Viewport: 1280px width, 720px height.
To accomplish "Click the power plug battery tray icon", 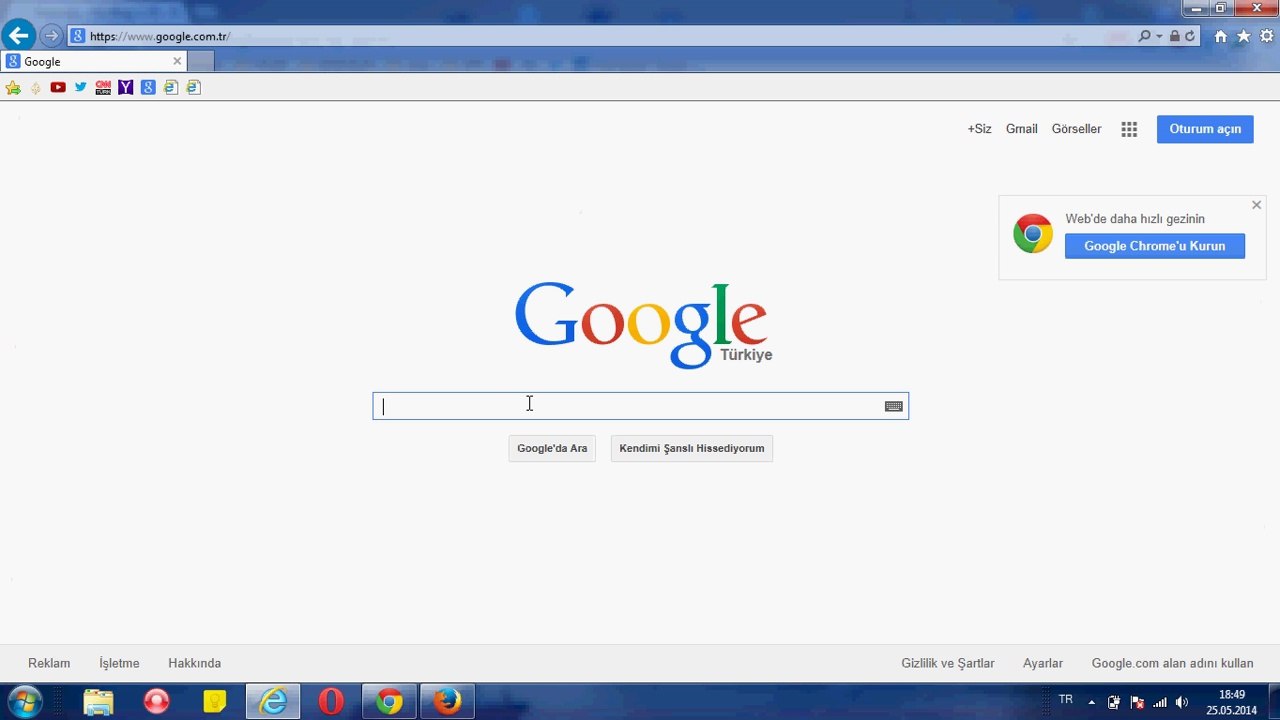I will pyautogui.click(x=1113, y=702).
